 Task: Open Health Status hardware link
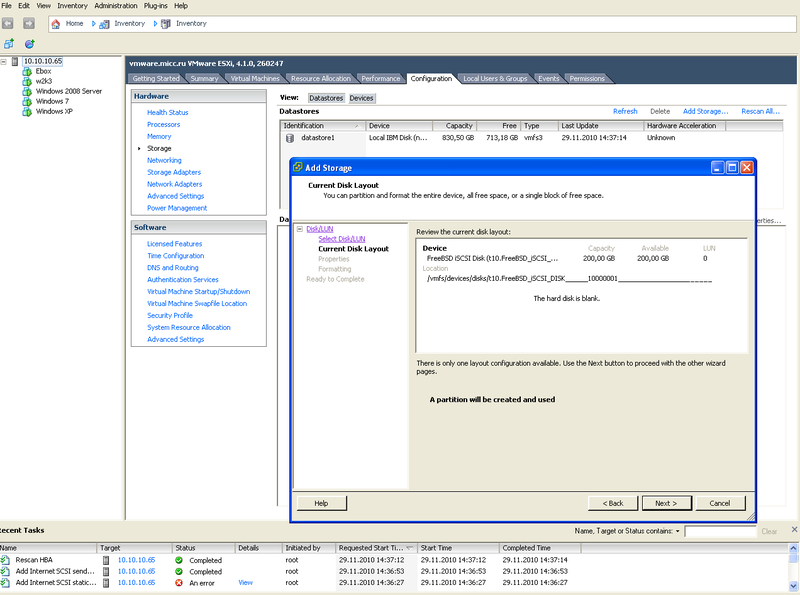(x=168, y=112)
